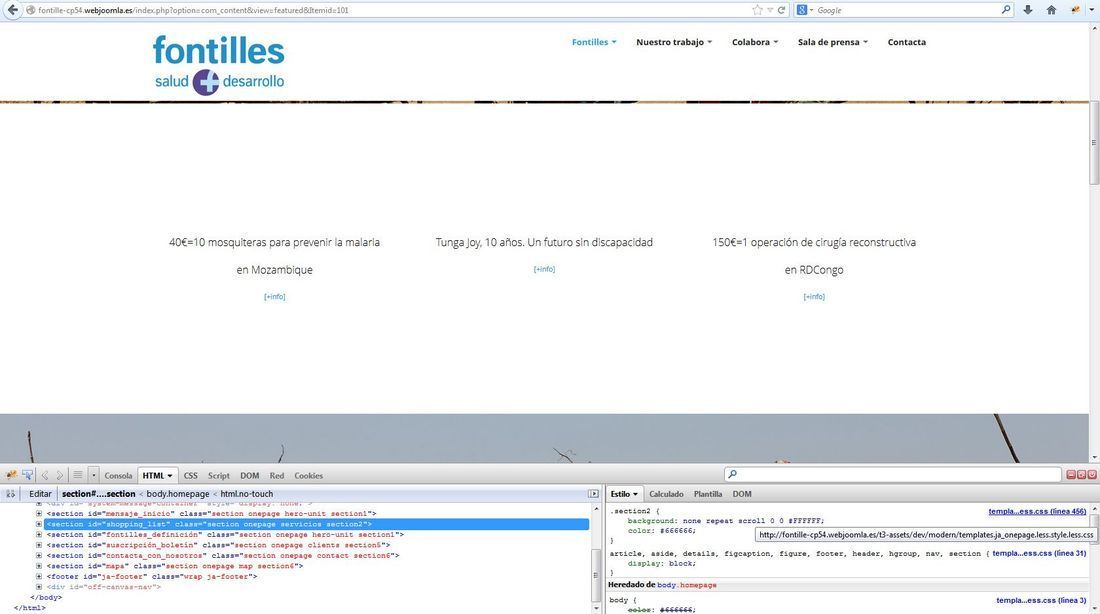Expand fontilles_definición section node

point(39,535)
